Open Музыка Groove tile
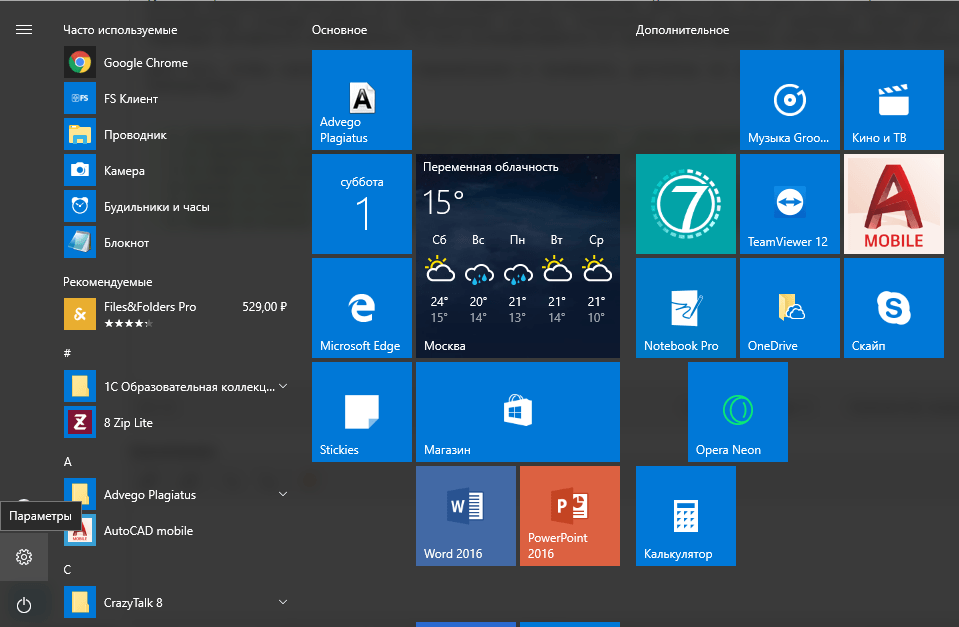 point(790,100)
